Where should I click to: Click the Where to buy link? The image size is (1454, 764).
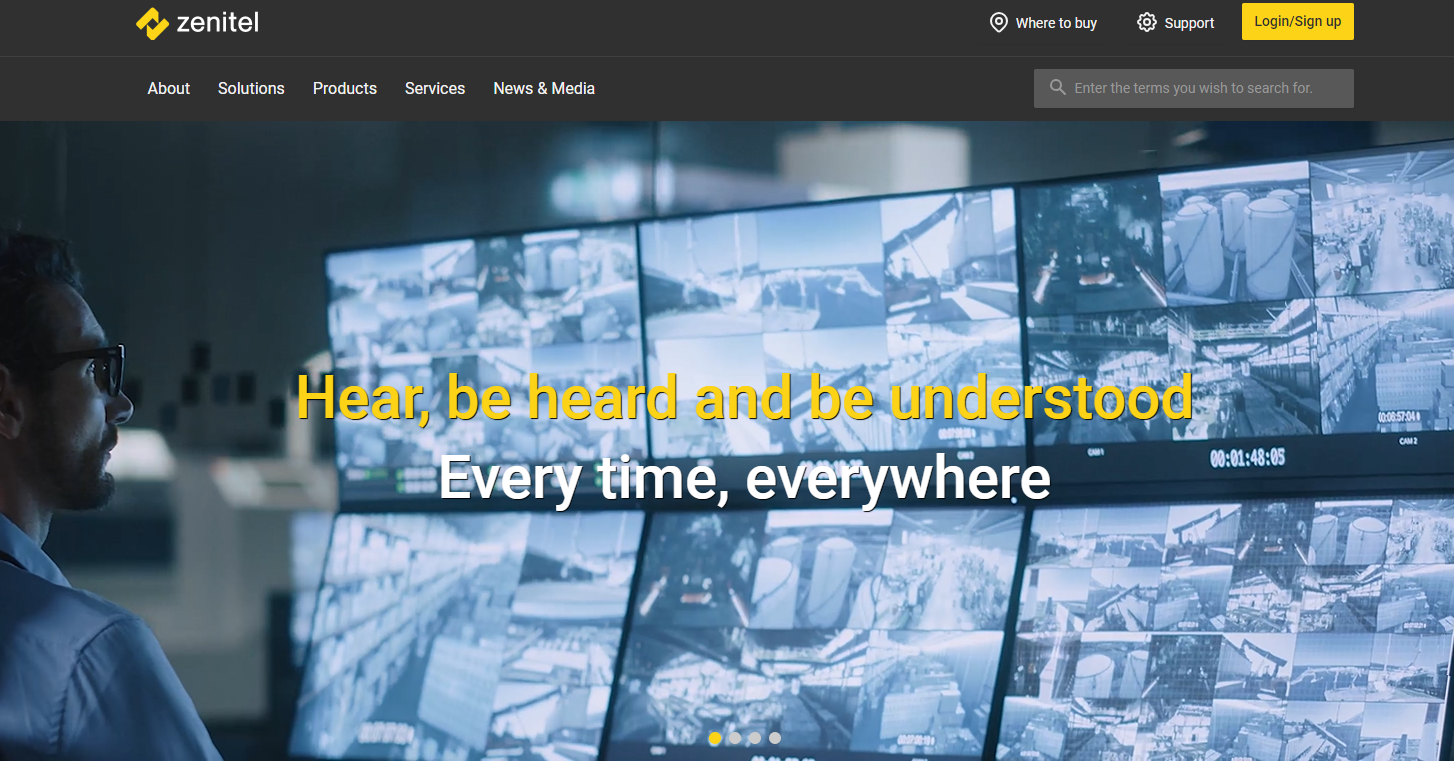[1056, 22]
